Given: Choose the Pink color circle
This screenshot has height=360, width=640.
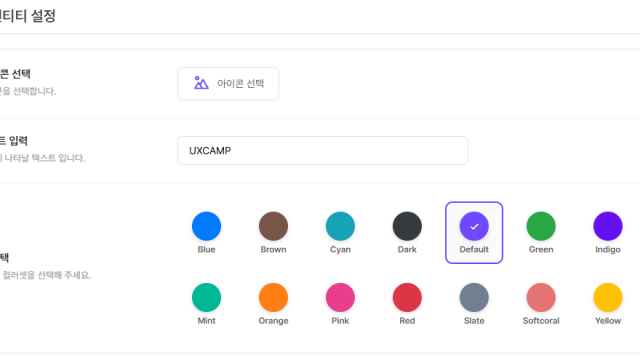Looking at the screenshot, I should coord(340,298).
